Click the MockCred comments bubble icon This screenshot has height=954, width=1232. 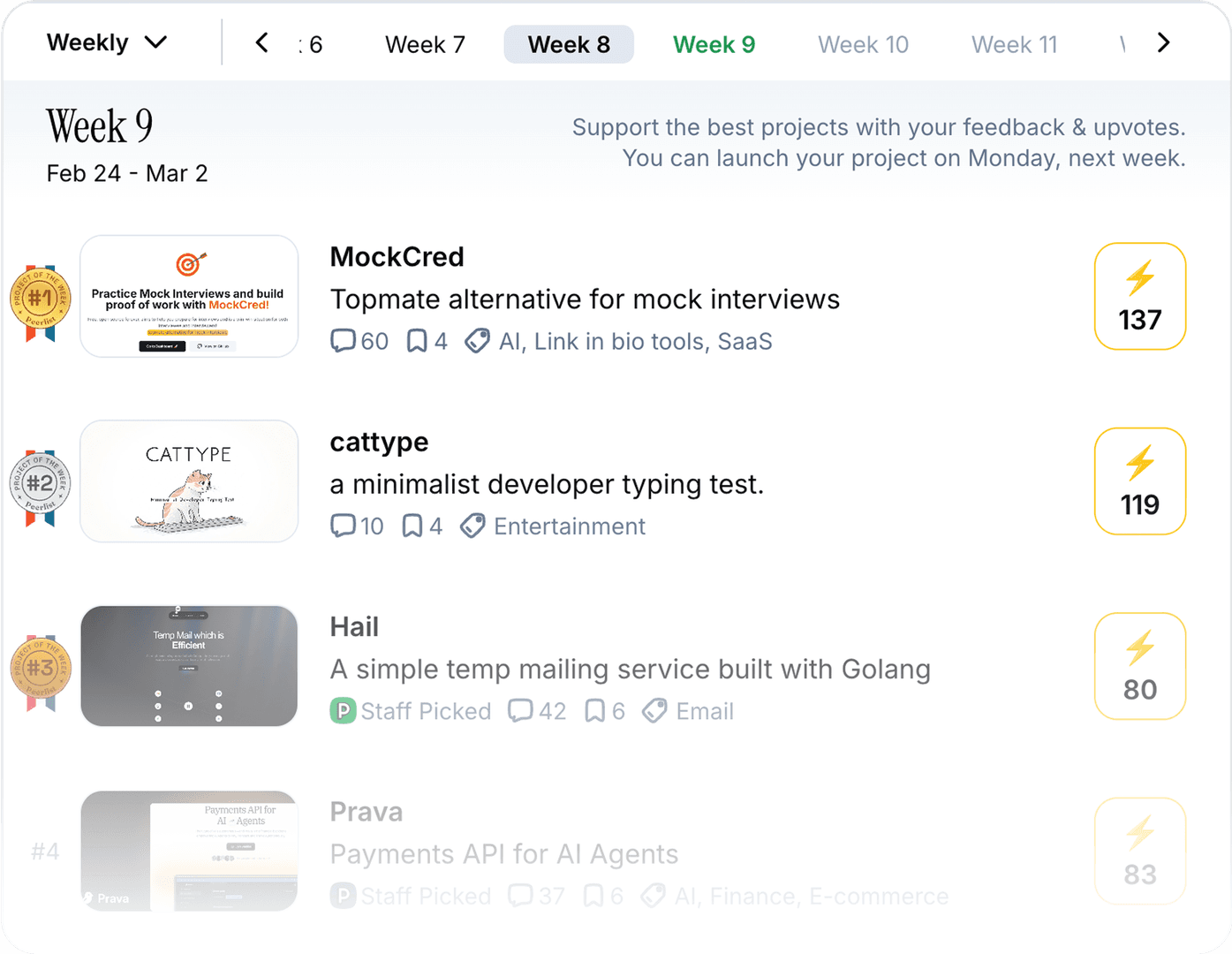pos(343,341)
